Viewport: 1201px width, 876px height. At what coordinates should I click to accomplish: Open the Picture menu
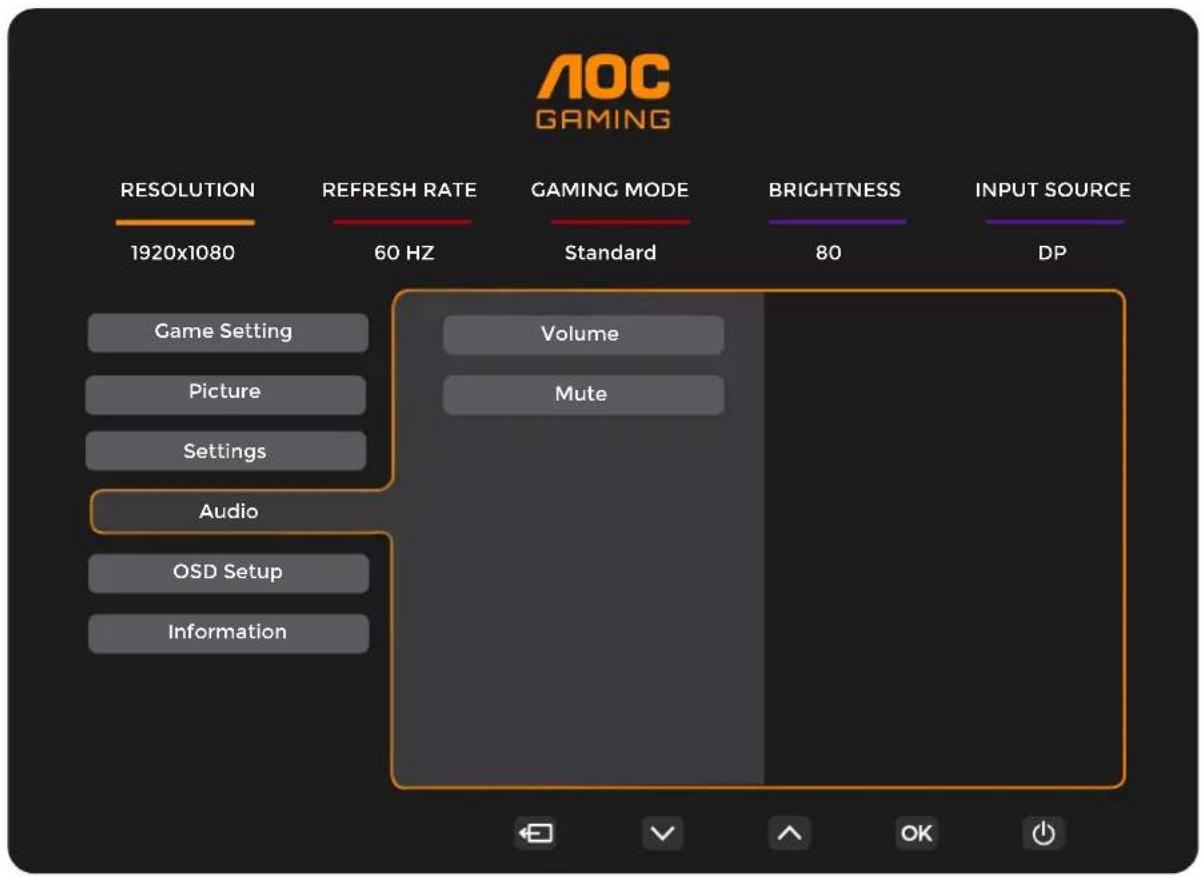tap(225, 393)
